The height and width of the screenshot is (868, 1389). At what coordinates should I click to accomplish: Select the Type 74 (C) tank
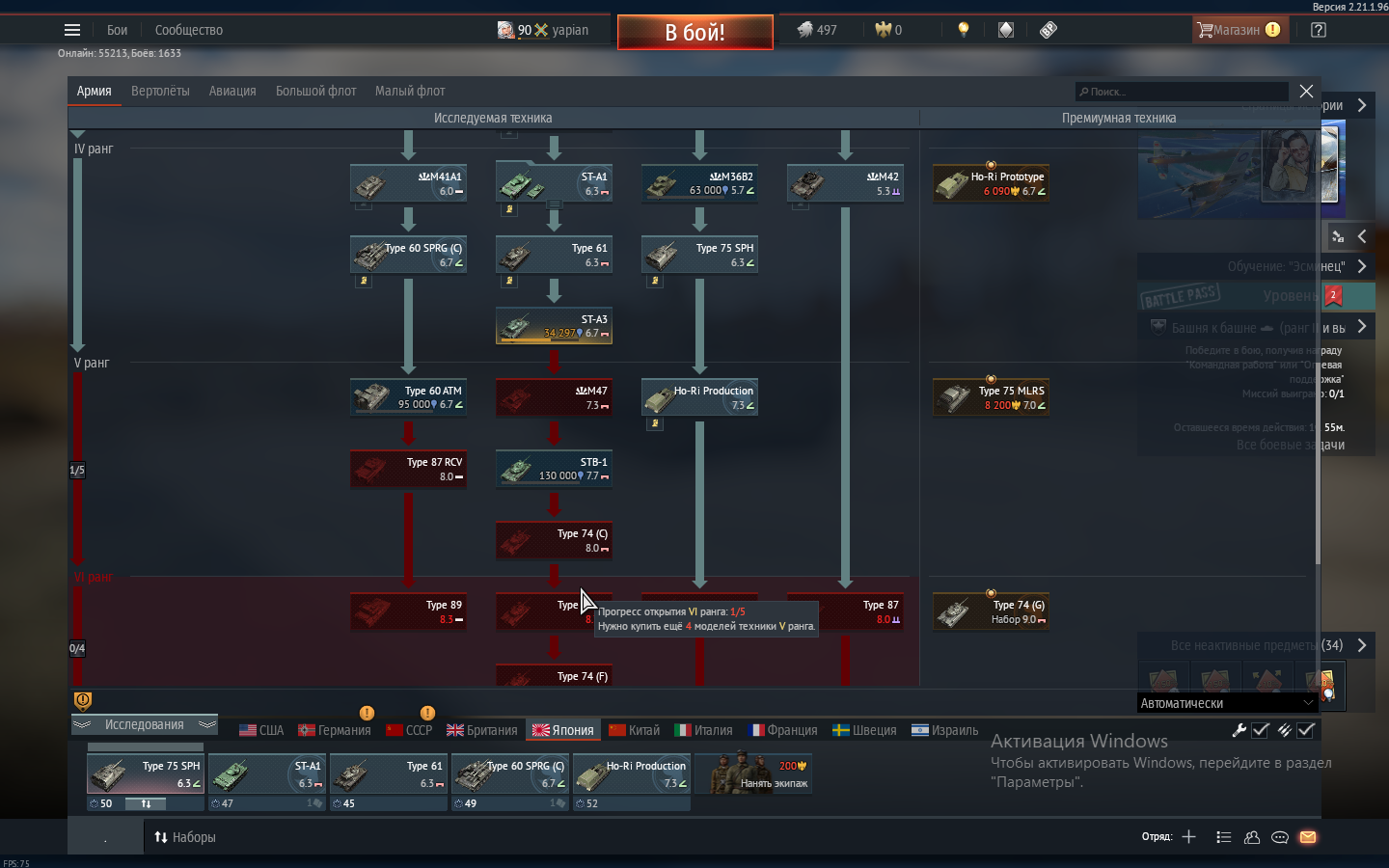pyautogui.click(x=554, y=540)
